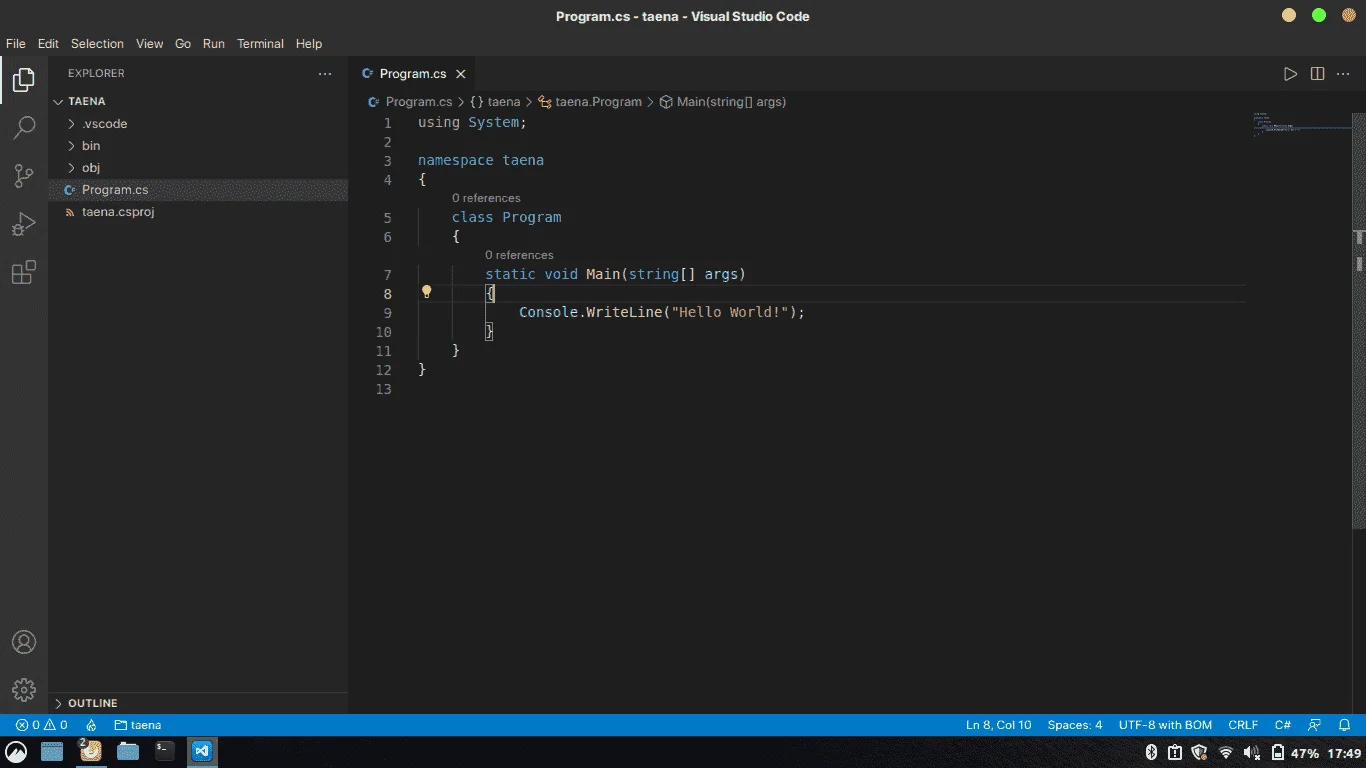This screenshot has width=1366, height=768.
Task: Change language mode via C#
Action: (x=1282, y=725)
